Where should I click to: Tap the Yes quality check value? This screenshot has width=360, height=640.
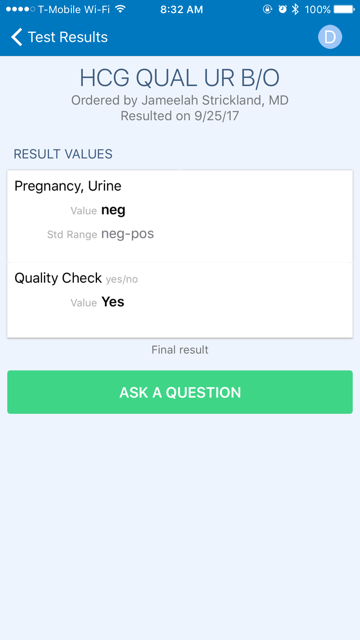point(113,302)
